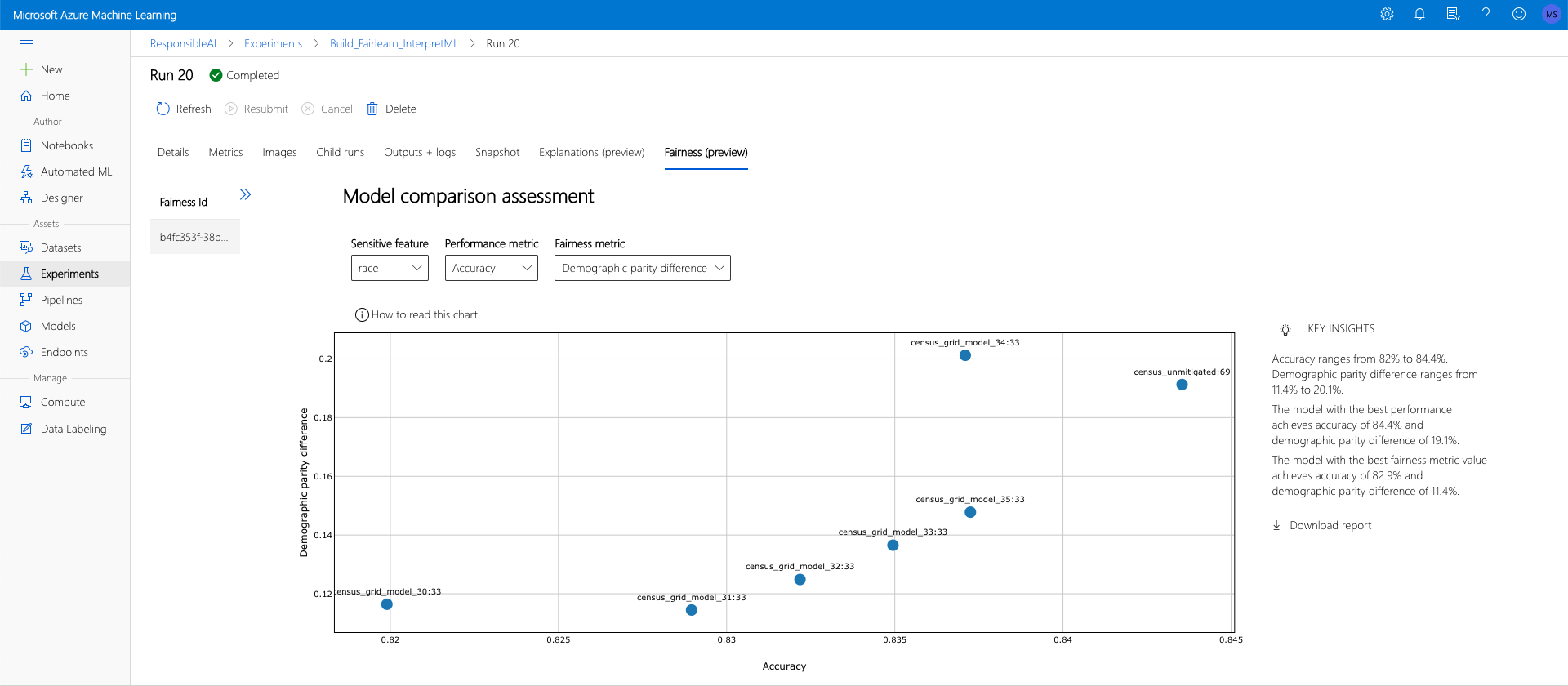Open the Performance metric Accuracy dropdown
The width and height of the screenshot is (1568, 686).
491,268
